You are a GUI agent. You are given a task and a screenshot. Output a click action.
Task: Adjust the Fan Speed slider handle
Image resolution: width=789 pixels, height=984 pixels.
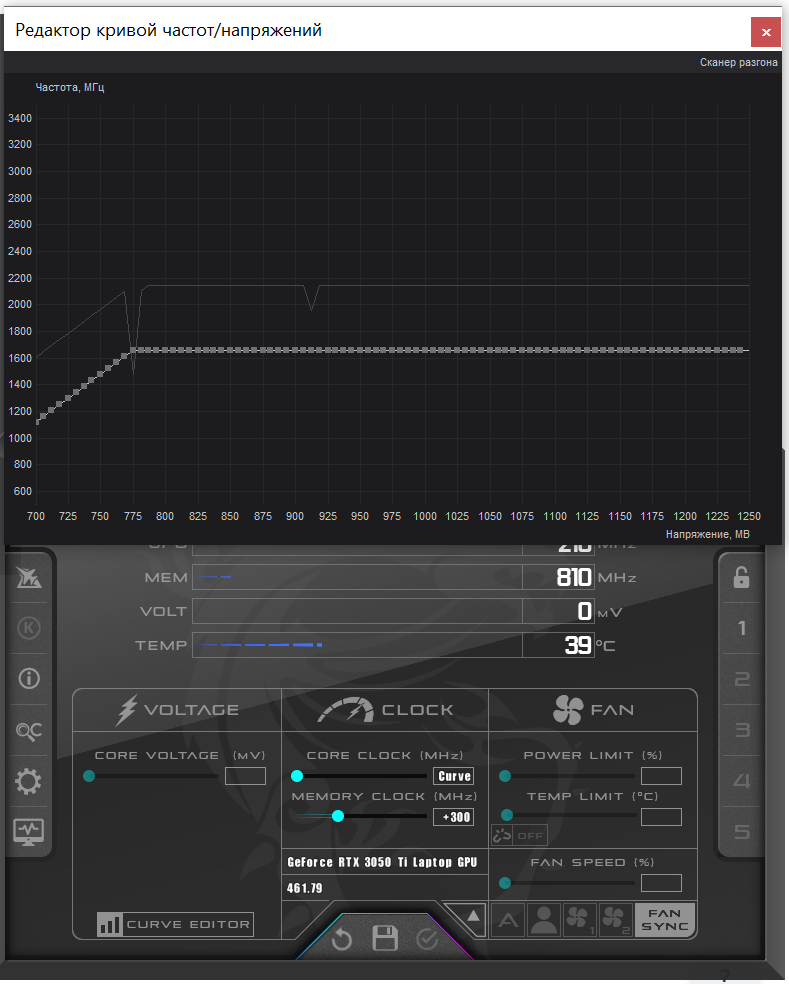pos(505,883)
